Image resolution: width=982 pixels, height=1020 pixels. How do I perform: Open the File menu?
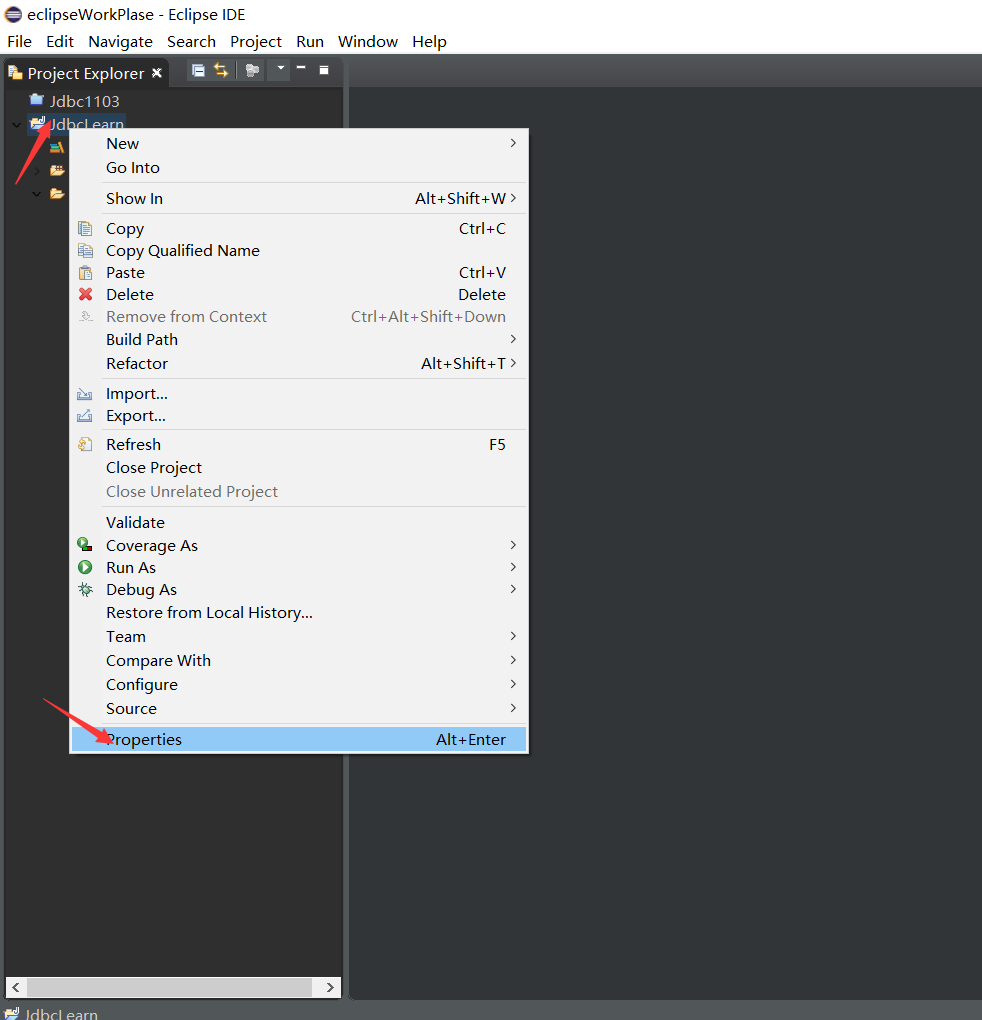20,42
